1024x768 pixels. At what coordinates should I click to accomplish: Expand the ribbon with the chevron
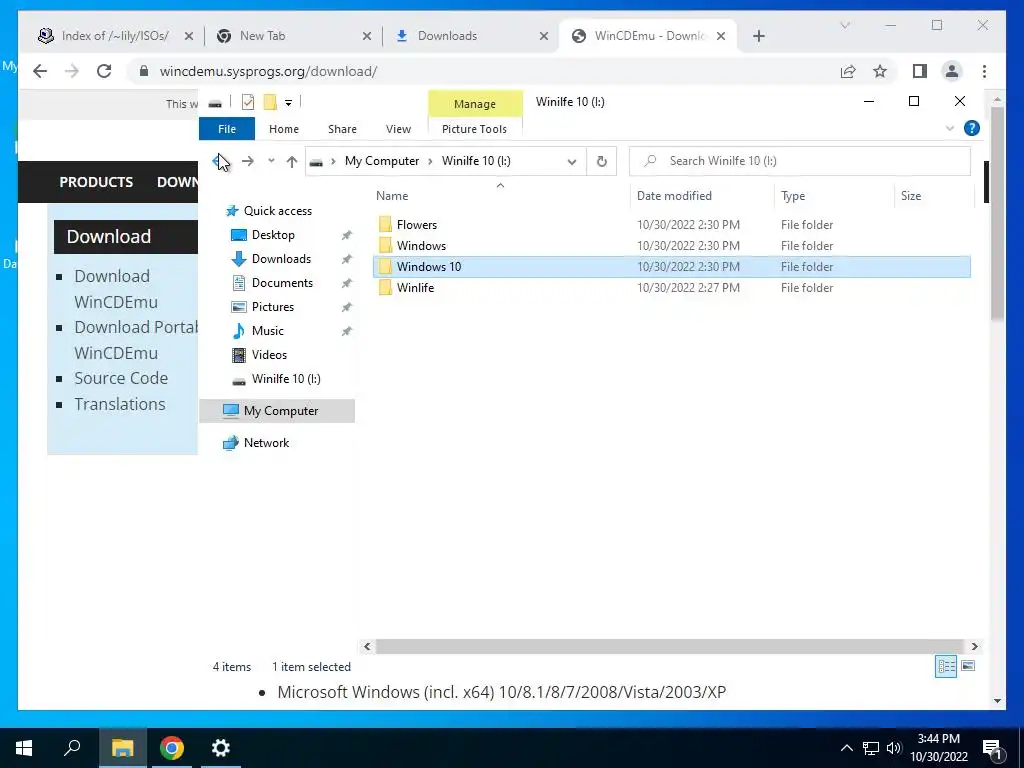click(950, 128)
